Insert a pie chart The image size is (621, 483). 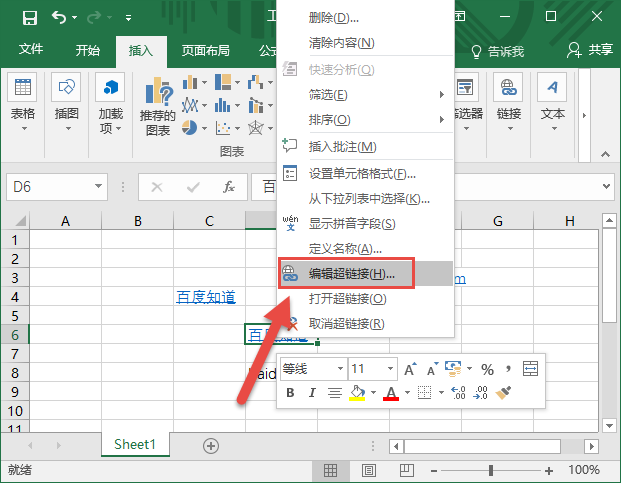tap(190, 128)
